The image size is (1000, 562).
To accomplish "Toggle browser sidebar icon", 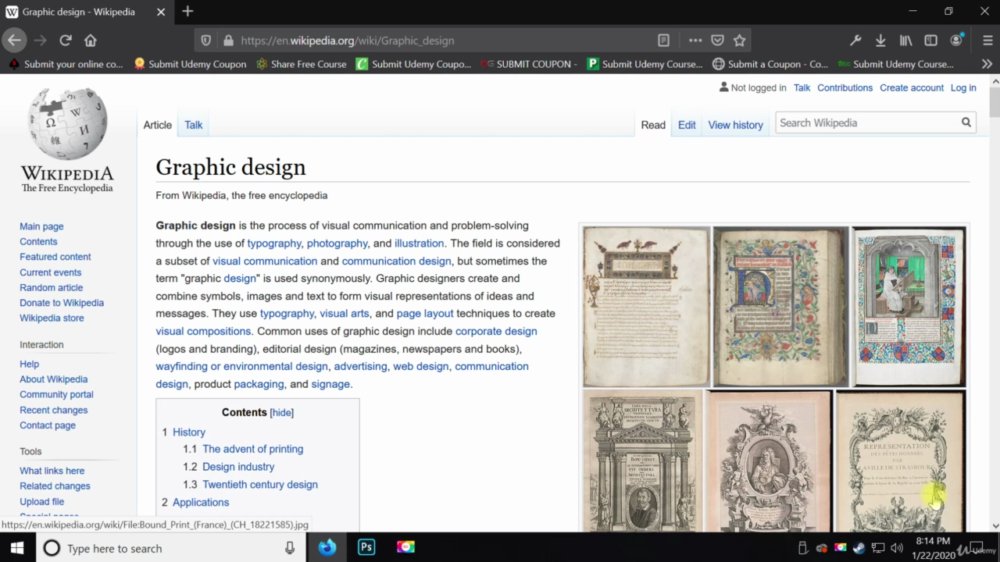I will tap(931, 40).
